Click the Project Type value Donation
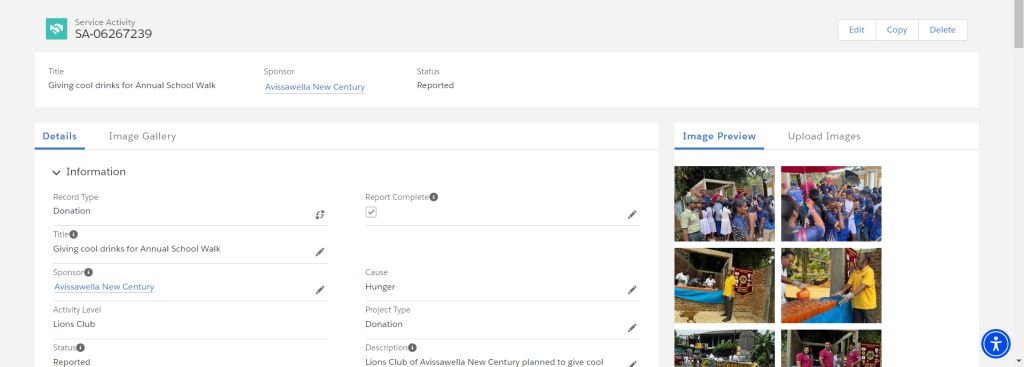 [x=384, y=324]
